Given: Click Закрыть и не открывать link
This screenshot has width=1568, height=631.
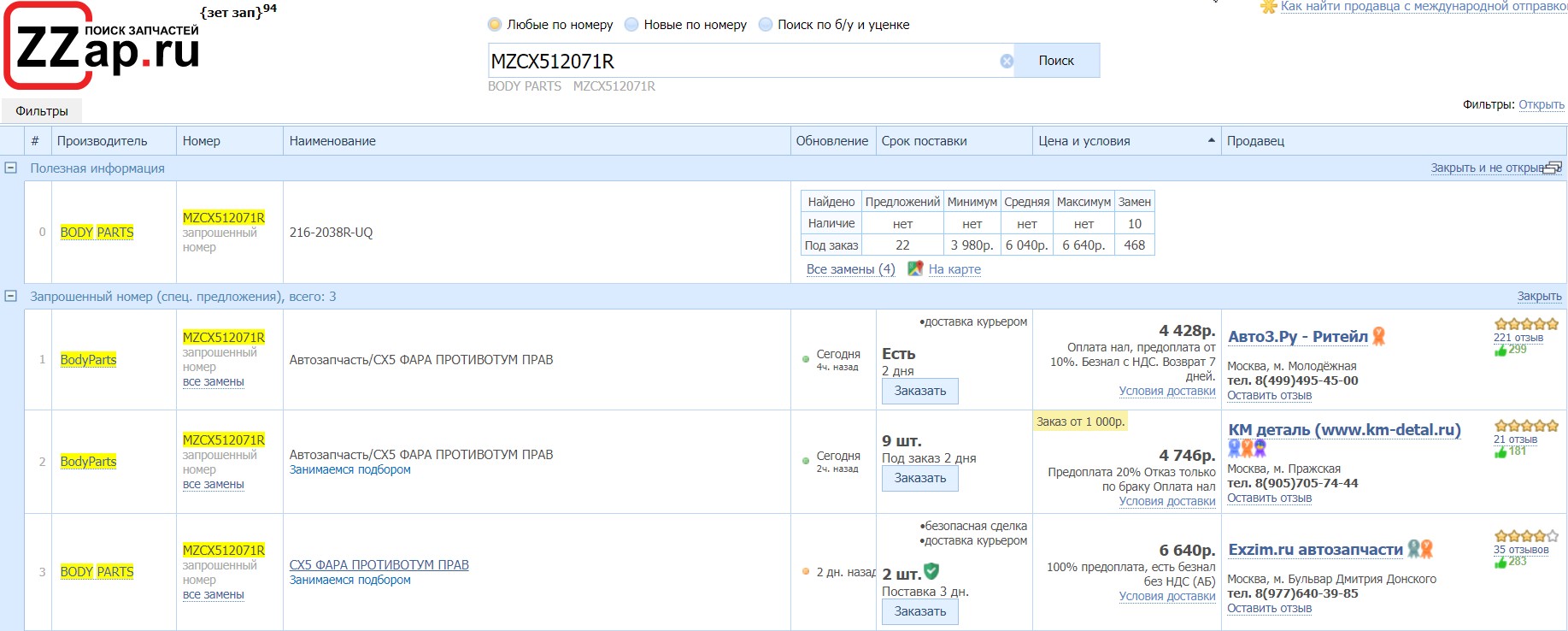Looking at the screenshot, I should tap(1488, 168).
